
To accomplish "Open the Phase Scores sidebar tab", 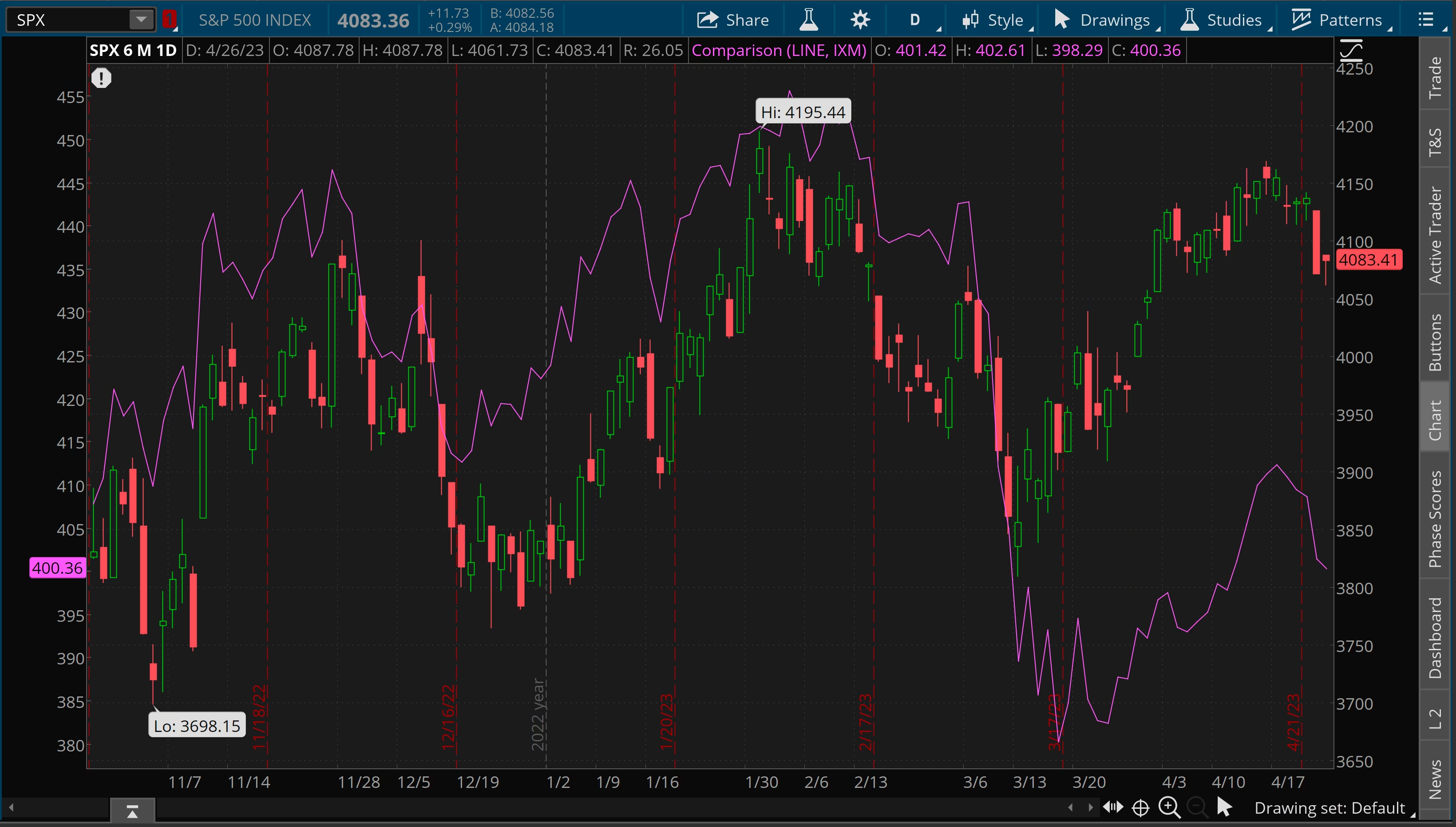I will pyautogui.click(x=1436, y=519).
